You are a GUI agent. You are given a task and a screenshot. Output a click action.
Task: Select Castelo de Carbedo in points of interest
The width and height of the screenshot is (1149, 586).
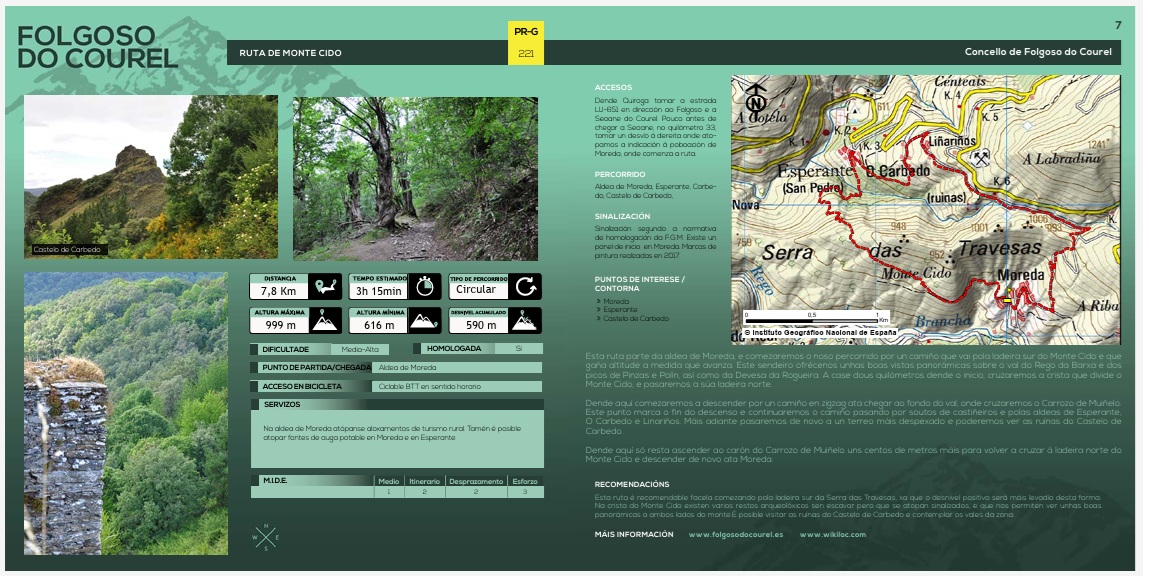pyautogui.click(x=636, y=319)
